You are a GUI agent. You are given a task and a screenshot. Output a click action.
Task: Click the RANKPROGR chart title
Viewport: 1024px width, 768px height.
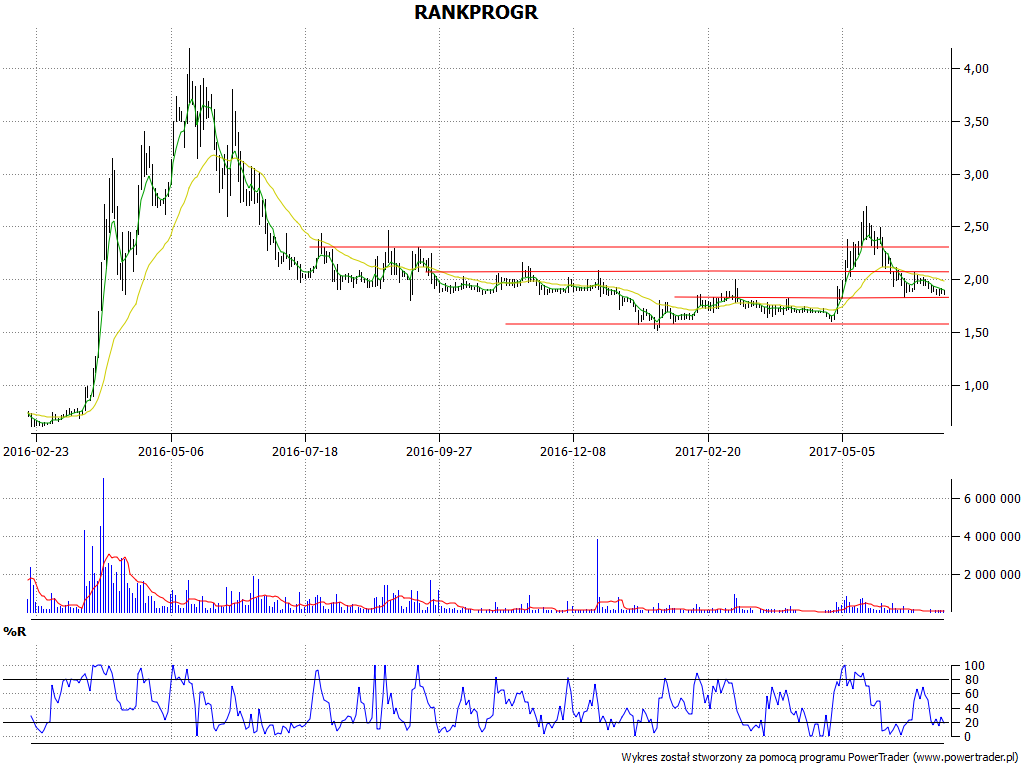coord(476,12)
